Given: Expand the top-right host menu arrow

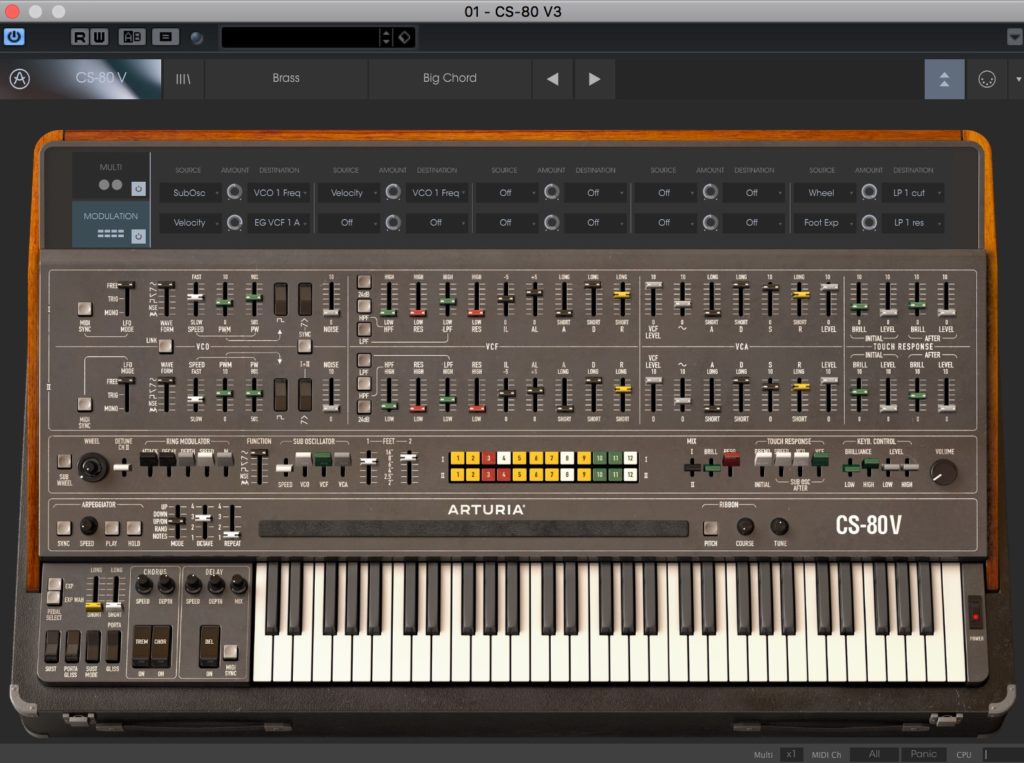Looking at the screenshot, I should click(x=1014, y=37).
